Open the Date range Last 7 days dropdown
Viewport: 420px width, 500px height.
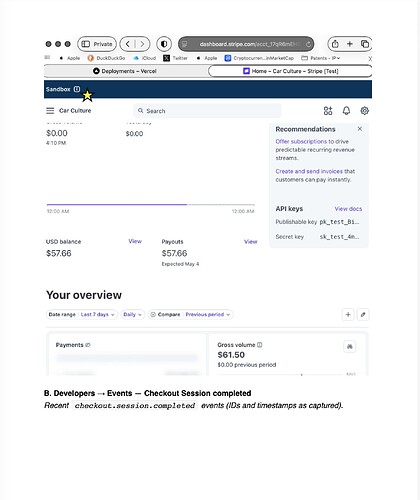82,314
